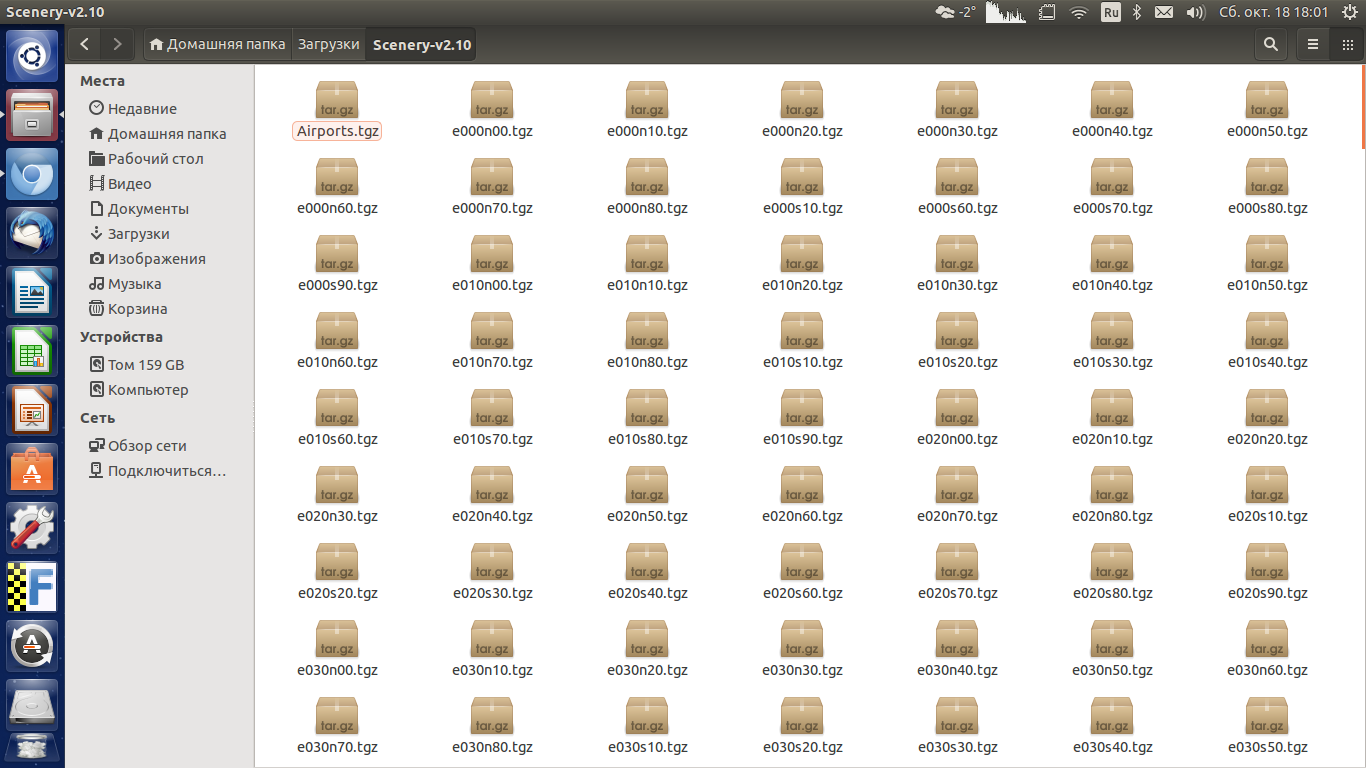Launch LibreOffice Impress from the dock
Image resolution: width=1366 pixels, height=768 pixels.
click(33, 411)
